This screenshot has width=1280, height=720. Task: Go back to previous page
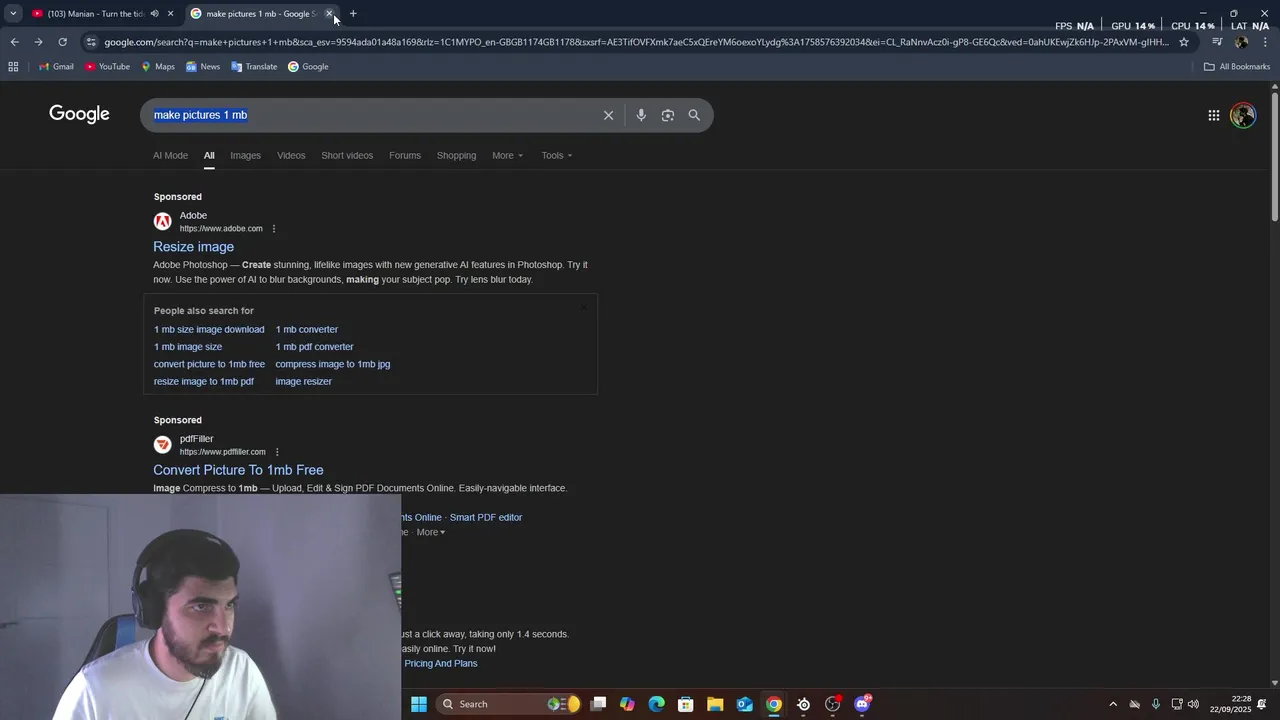14,42
